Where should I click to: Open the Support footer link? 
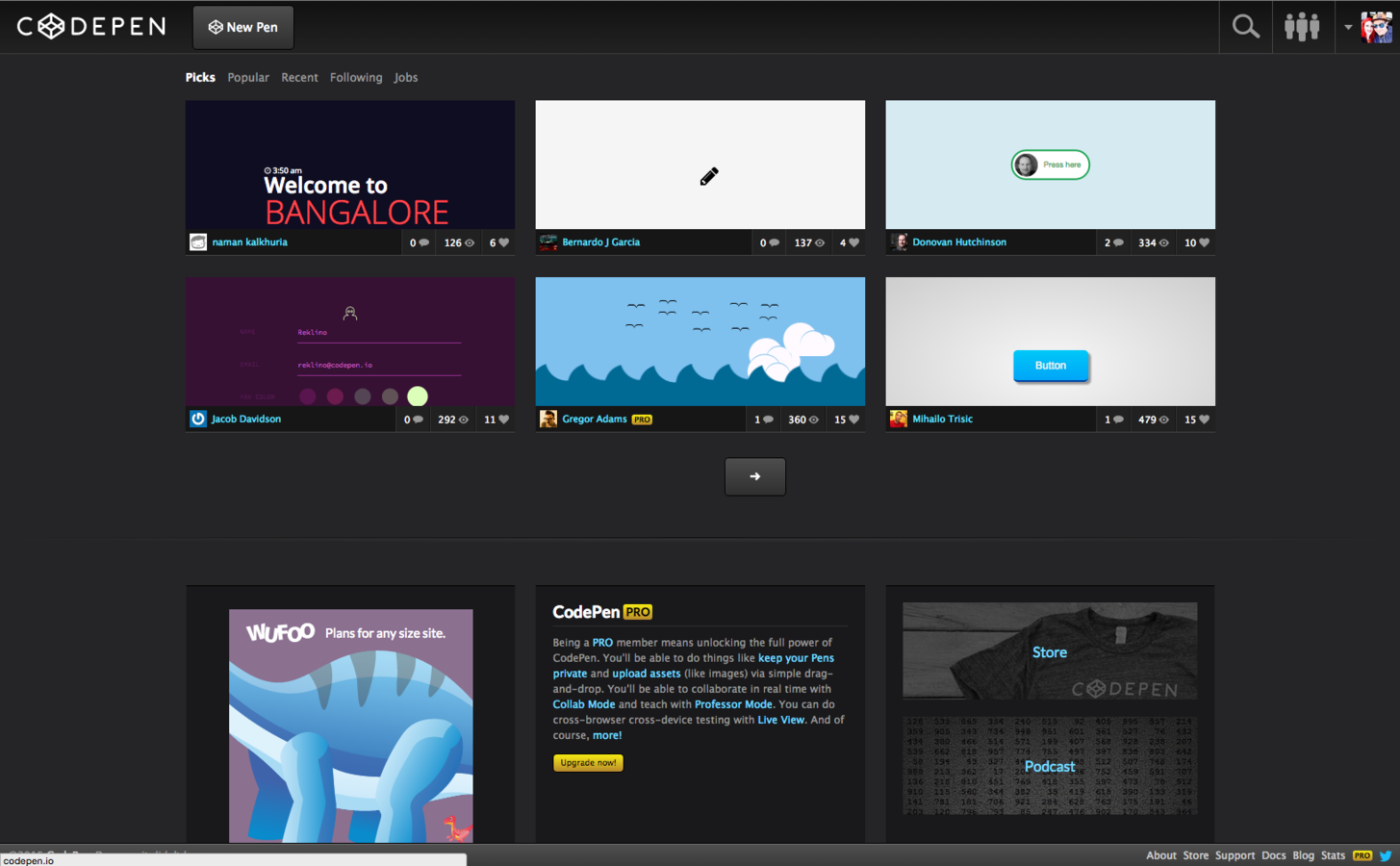pos(1235,855)
